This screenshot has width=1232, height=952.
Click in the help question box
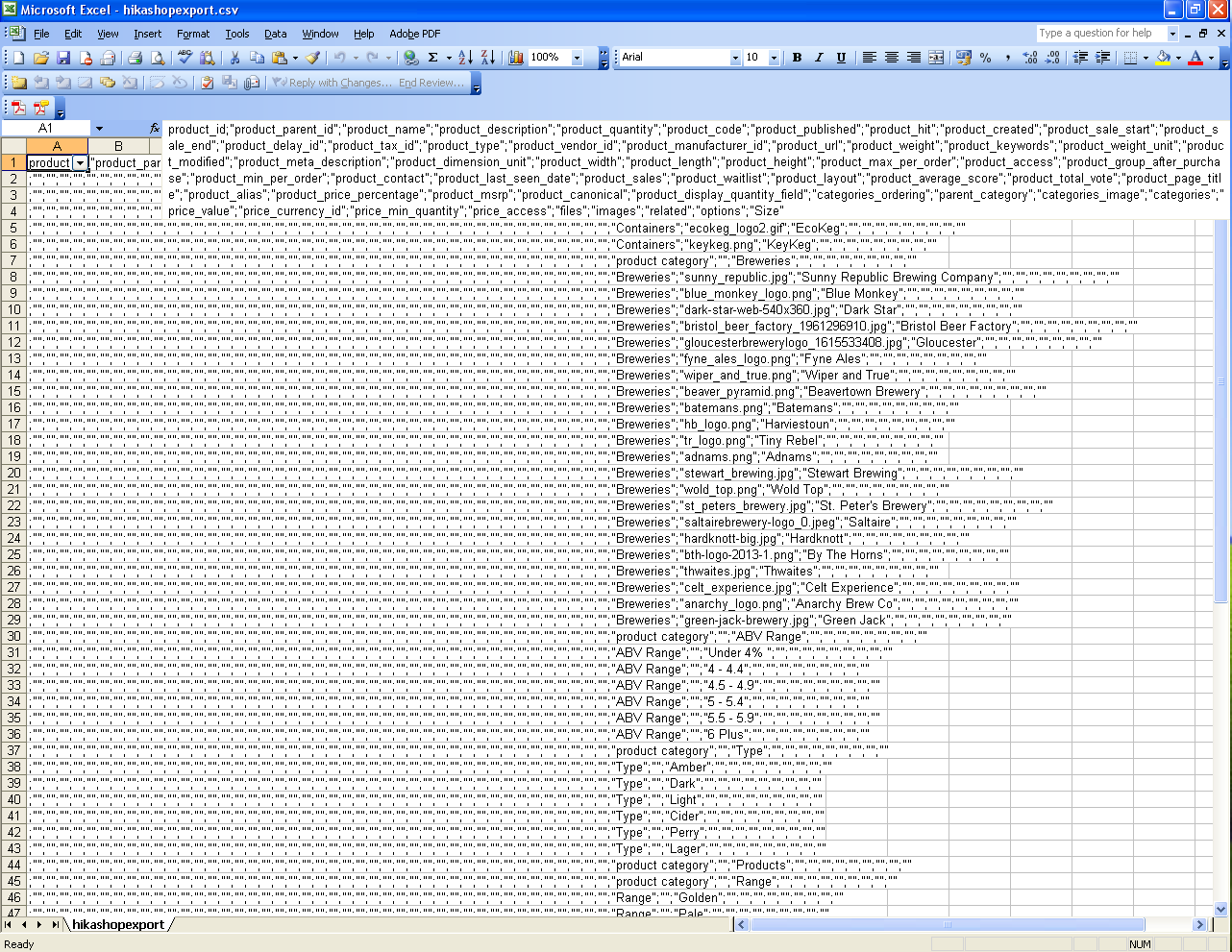coord(1100,33)
